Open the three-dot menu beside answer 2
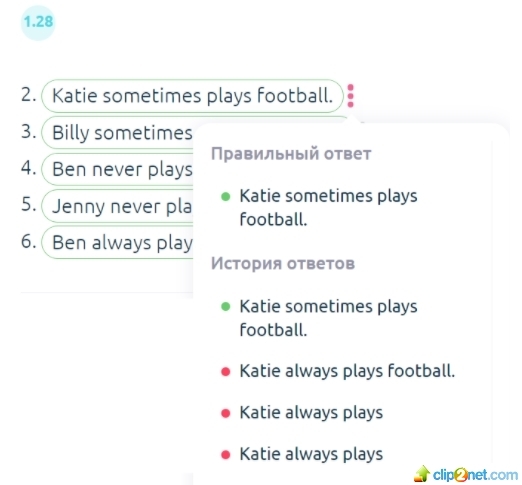The height and width of the screenshot is (485, 522). click(x=350, y=96)
